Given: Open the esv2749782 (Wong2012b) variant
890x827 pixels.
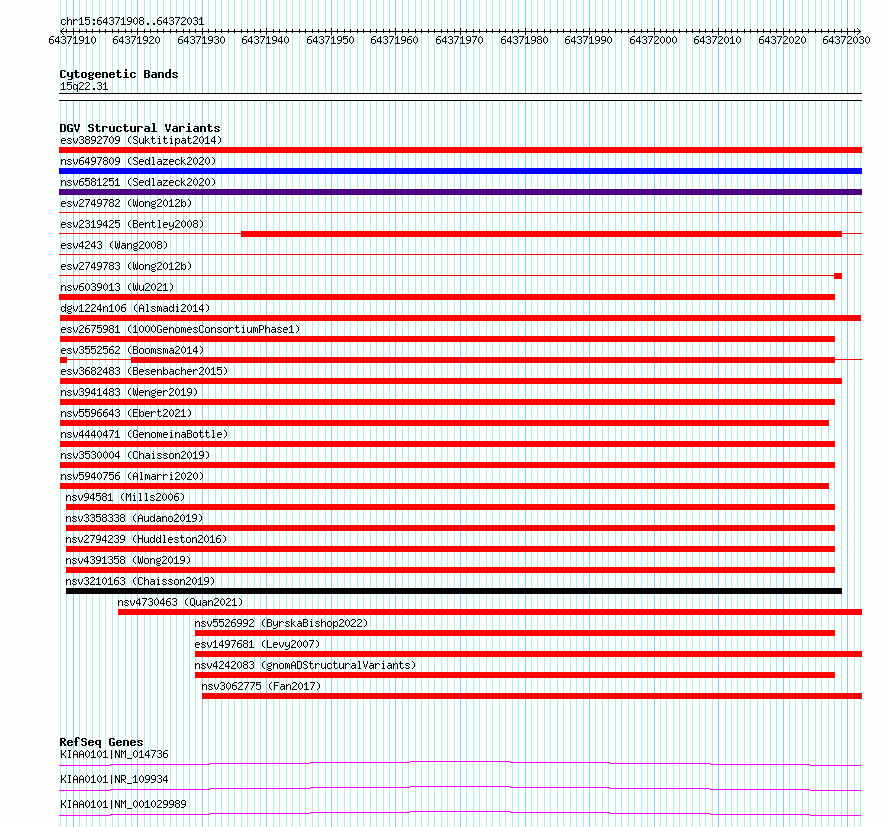Looking at the screenshot, I should 126,203.
